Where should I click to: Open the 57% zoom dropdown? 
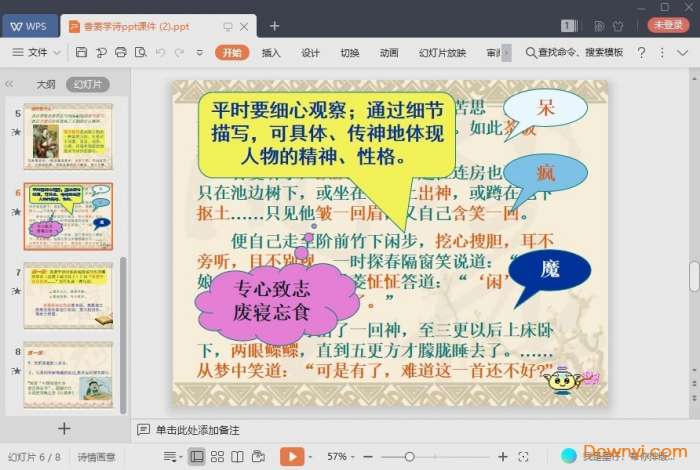341,457
